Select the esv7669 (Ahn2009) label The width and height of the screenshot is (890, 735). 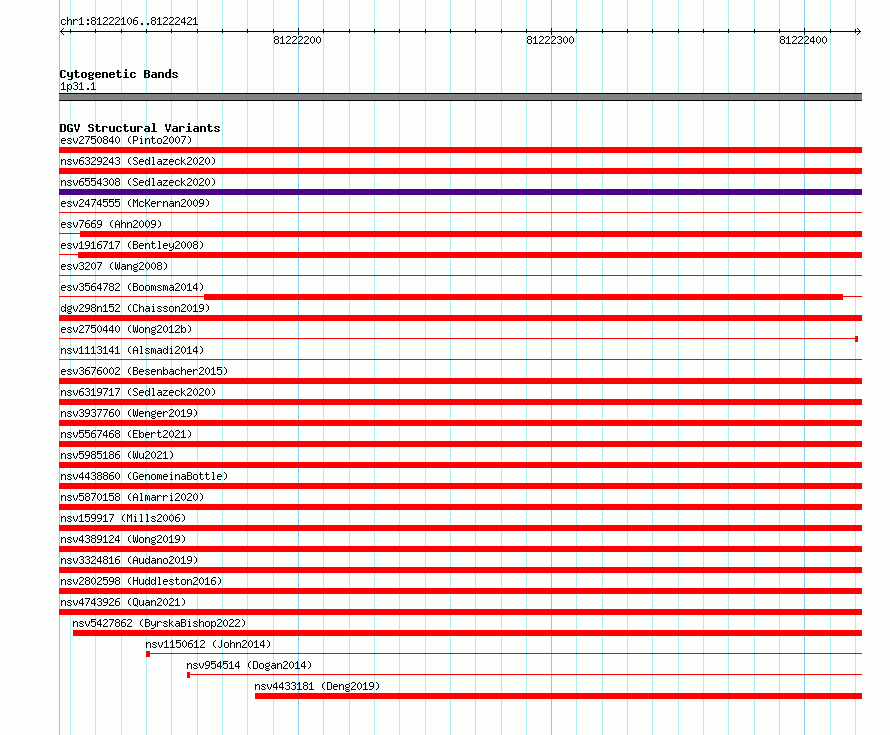[111, 224]
